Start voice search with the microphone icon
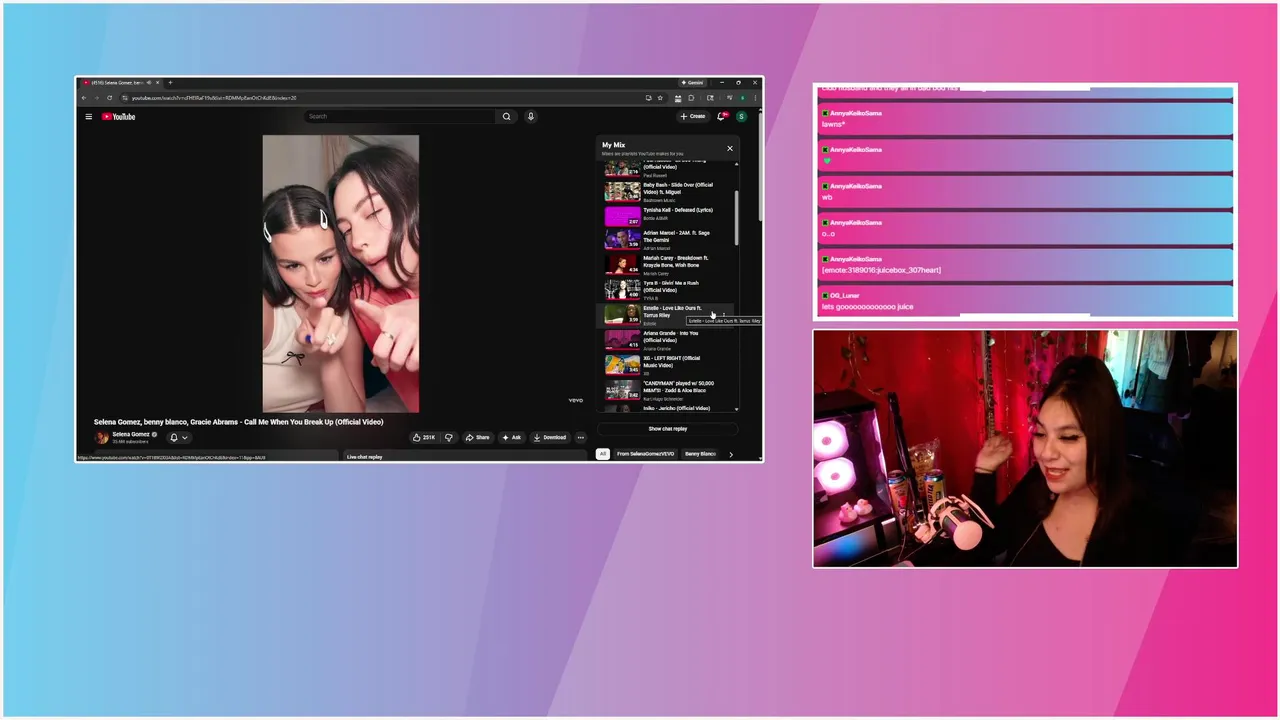 [x=531, y=117]
